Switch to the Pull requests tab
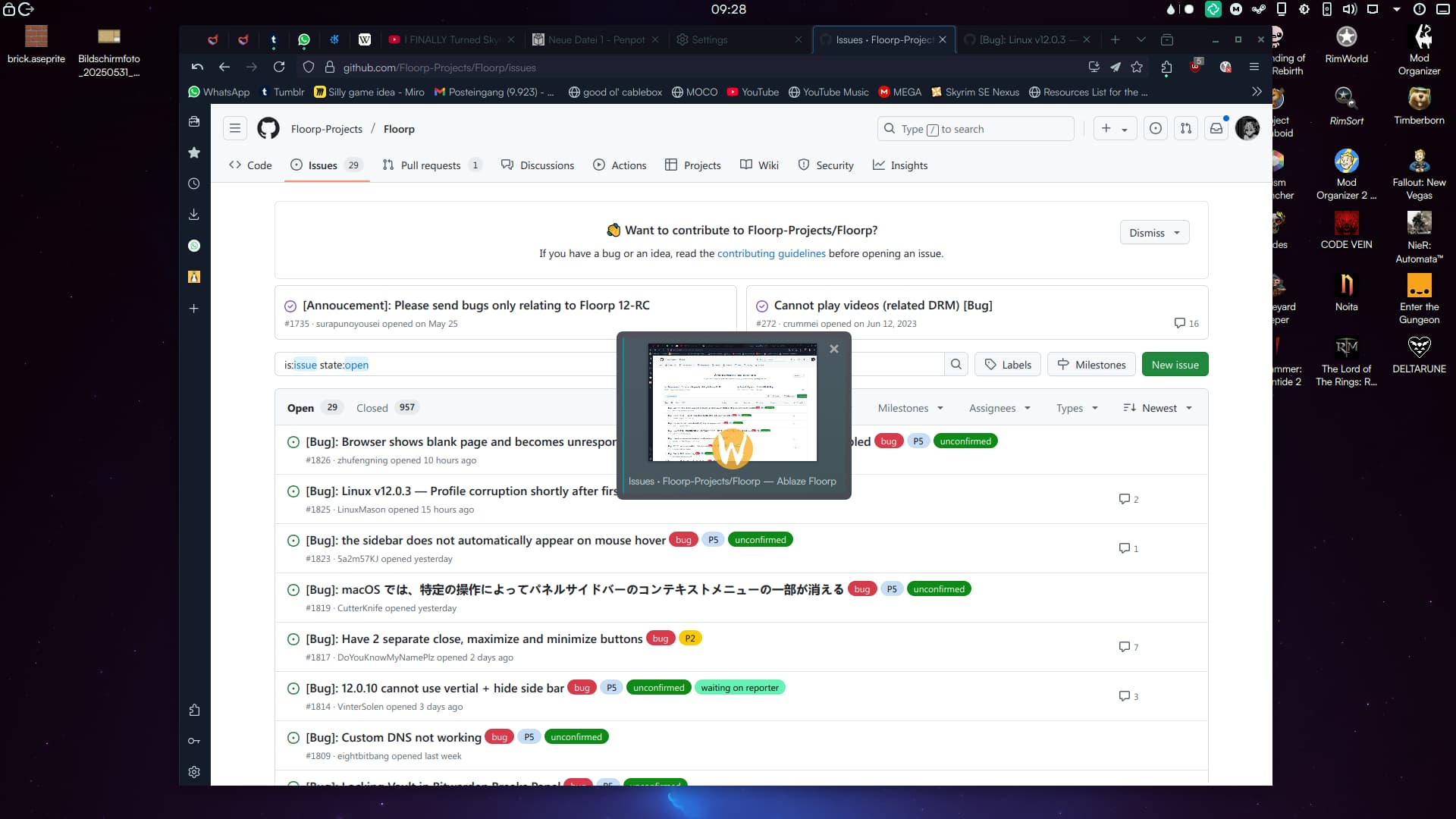 click(x=431, y=165)
